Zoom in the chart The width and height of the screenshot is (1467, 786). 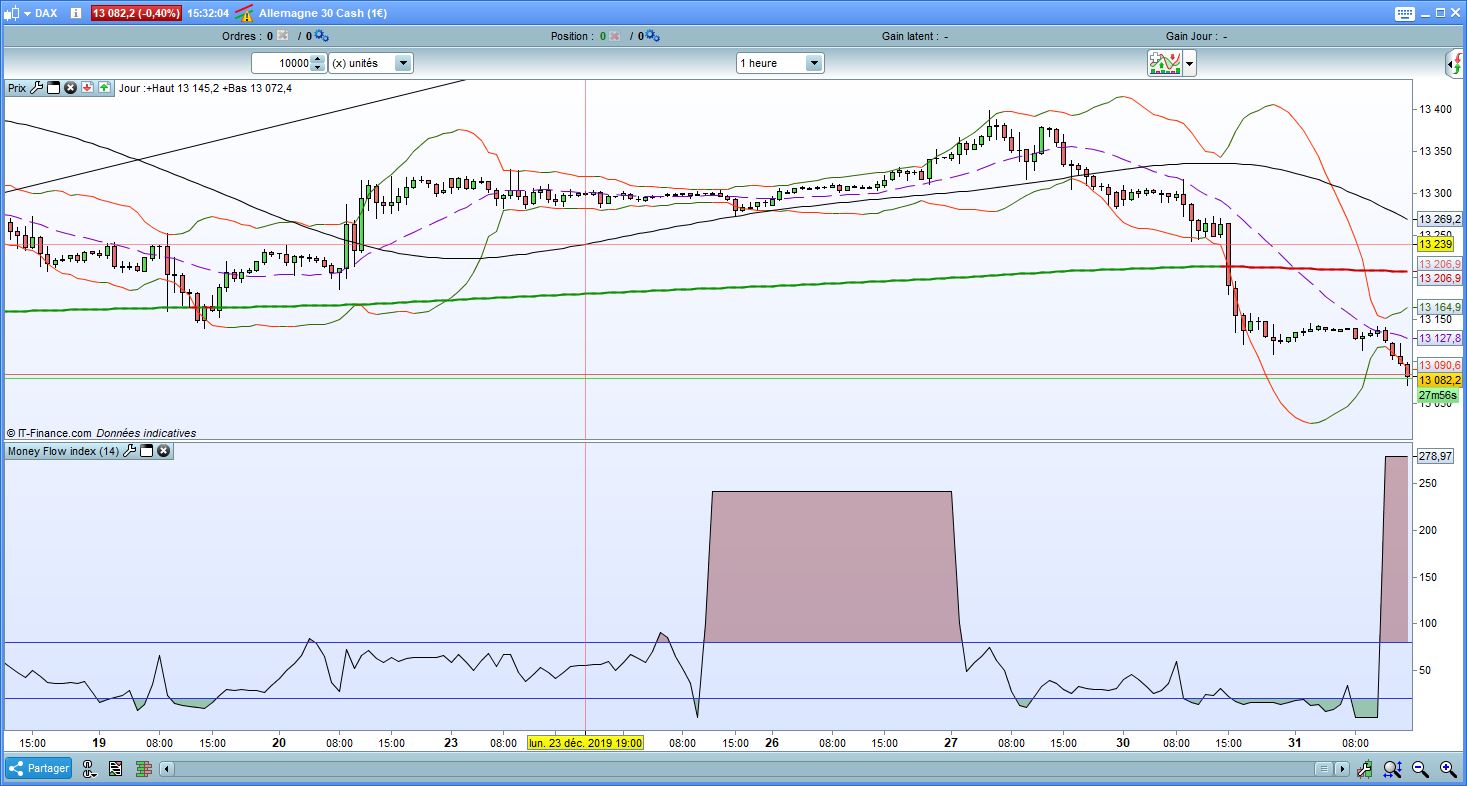coord(1447,768)
